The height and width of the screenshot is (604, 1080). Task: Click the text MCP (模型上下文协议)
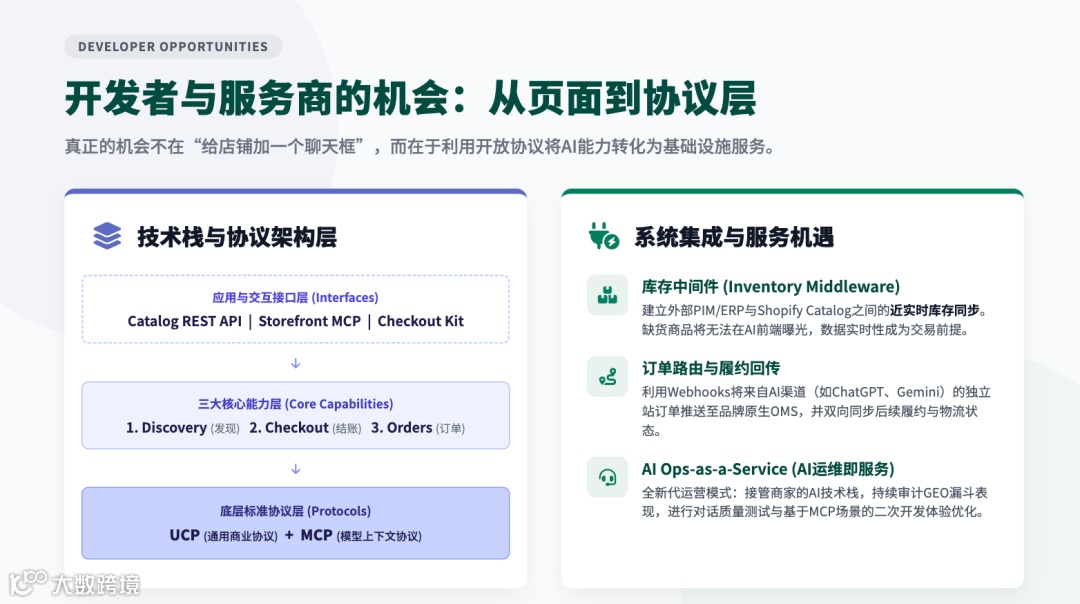pyautogui.click(x=361, y=535)
